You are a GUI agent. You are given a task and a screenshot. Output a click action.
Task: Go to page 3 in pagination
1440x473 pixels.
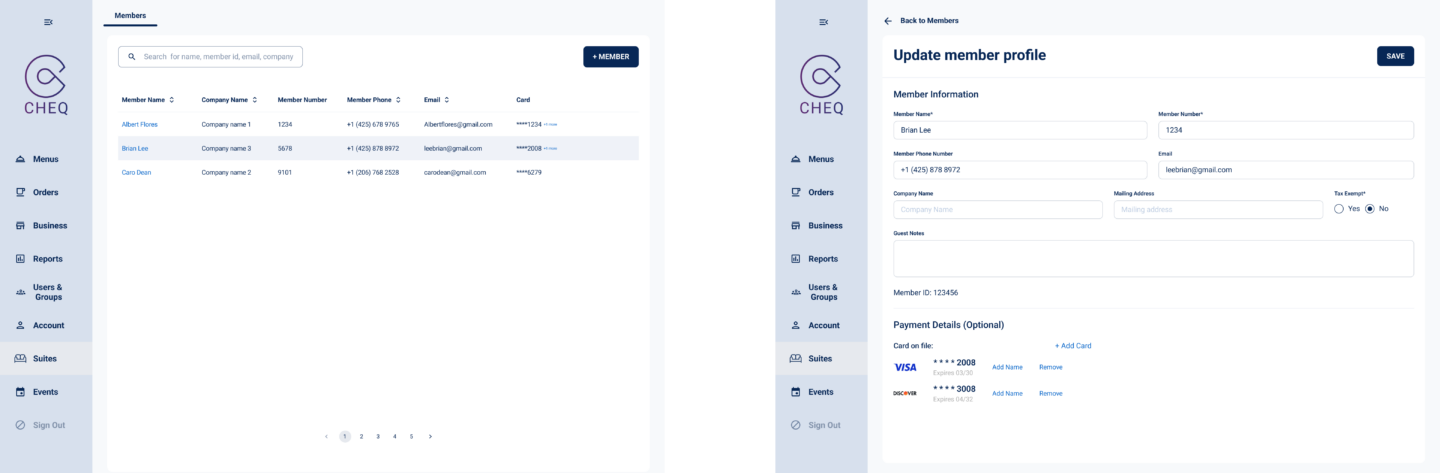378,437
